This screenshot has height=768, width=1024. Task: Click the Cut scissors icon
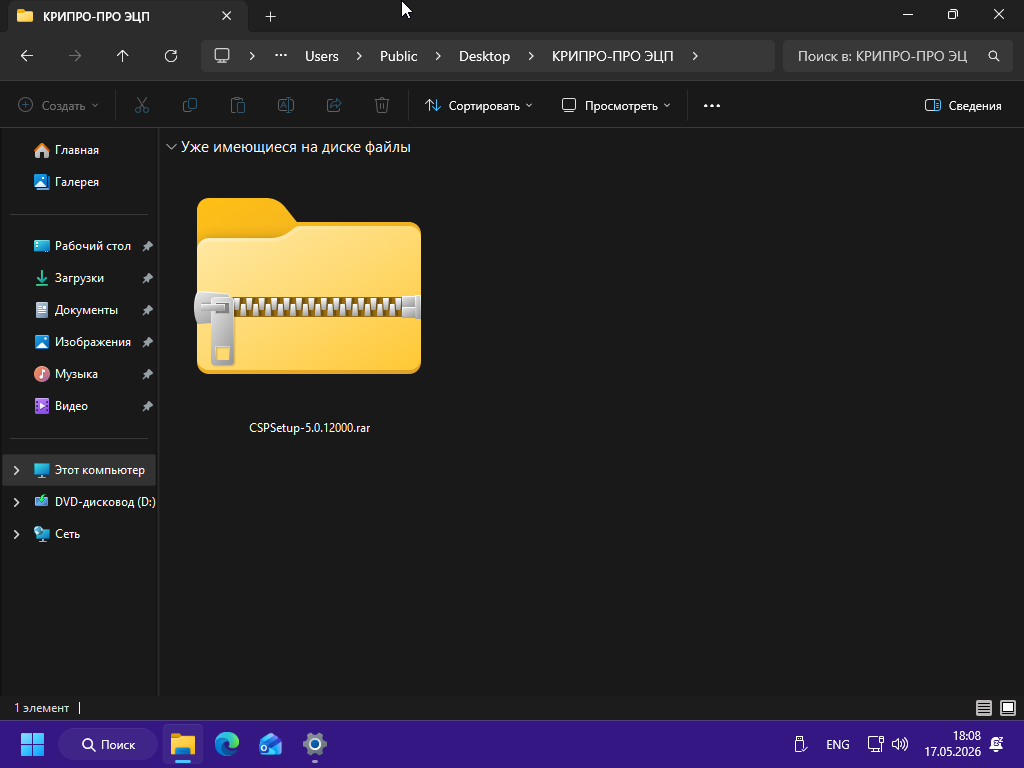click(142, 105)
